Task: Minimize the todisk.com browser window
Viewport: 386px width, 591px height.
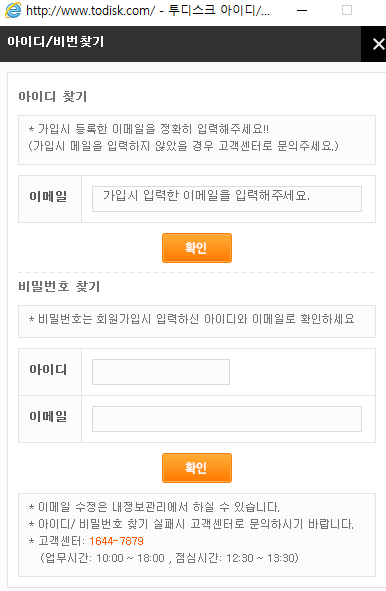Action: [302, 11]
